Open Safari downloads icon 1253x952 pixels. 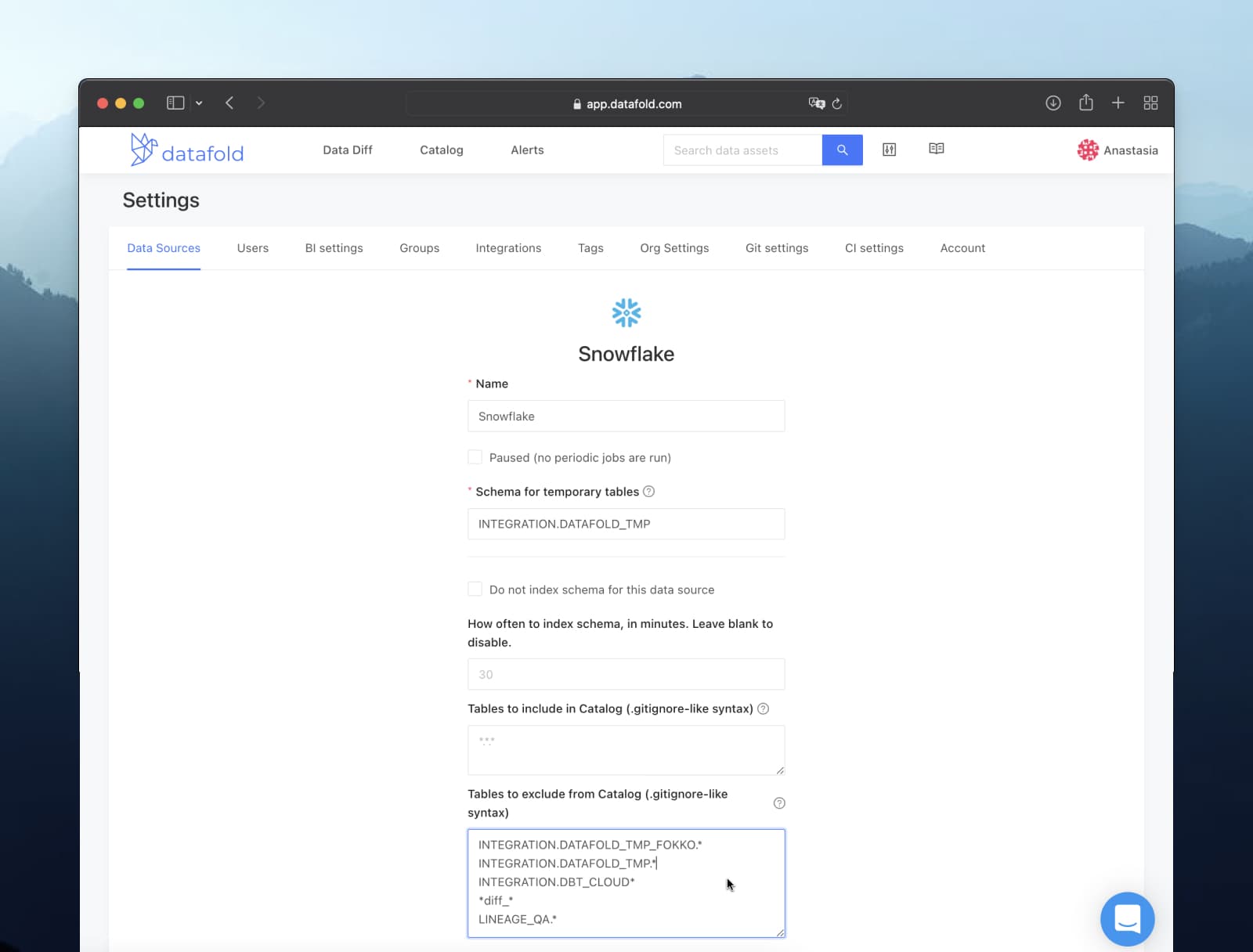[1053, 103]
